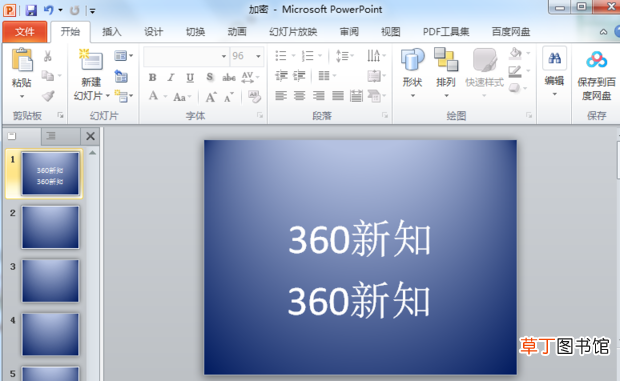Justify the paragraph text
The height and width of the screenshot is (381, 620).
338,96
